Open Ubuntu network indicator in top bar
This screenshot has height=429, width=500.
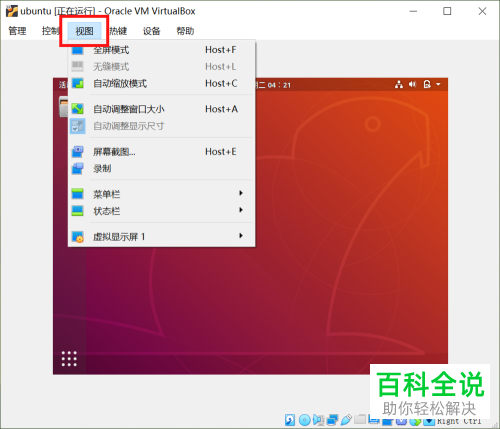click(x=399, y=84)
